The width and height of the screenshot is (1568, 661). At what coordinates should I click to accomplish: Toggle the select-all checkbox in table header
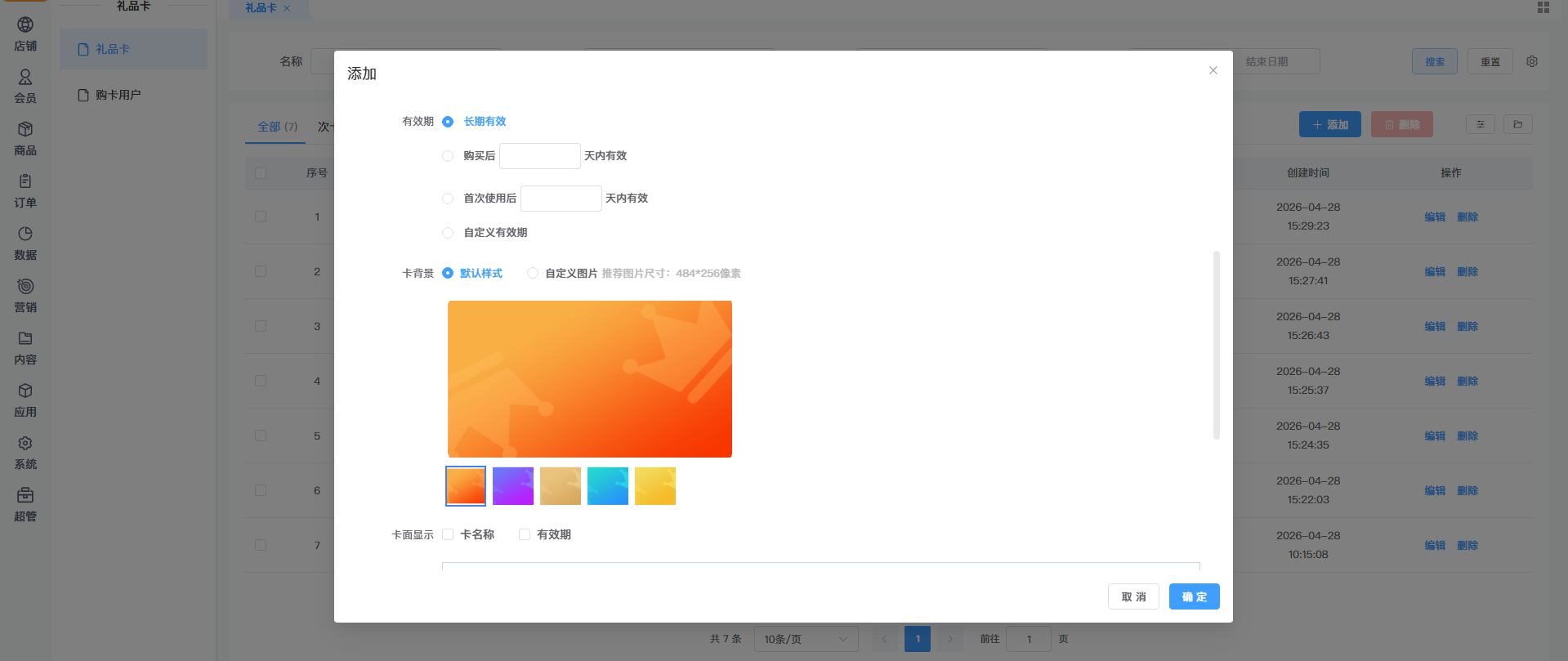[x=261, y=173]
